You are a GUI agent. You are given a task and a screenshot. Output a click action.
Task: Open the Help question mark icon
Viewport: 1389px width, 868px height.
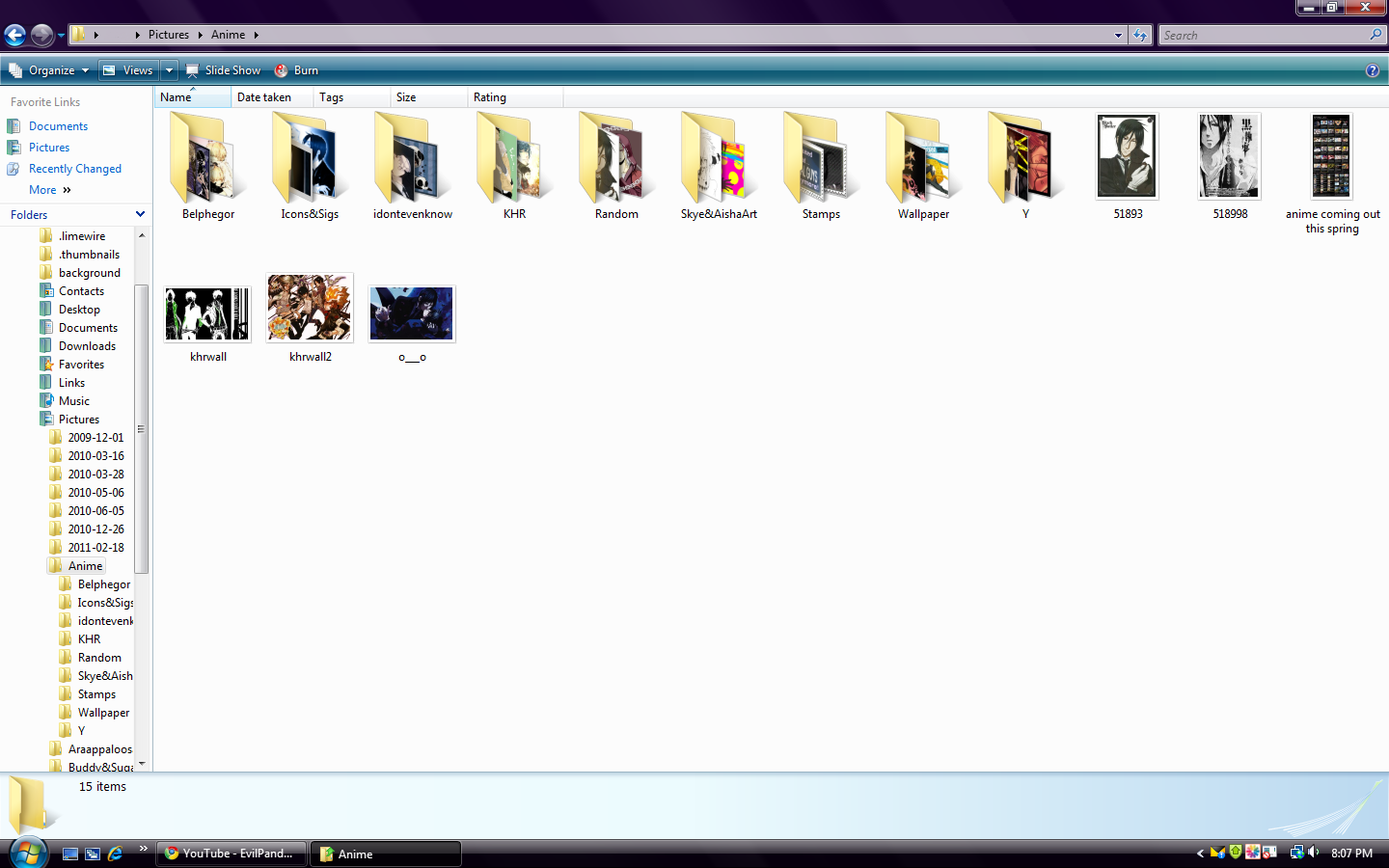click(x=1373, y=70)
